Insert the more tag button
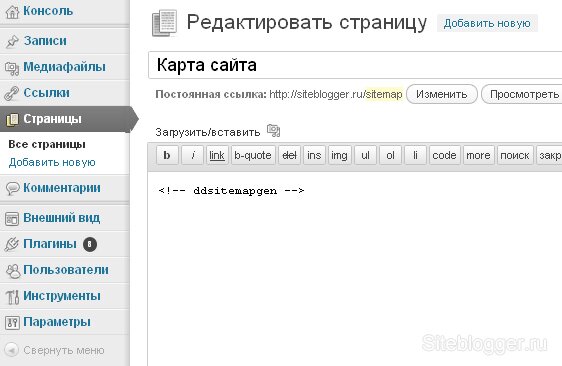 [478, 155]
